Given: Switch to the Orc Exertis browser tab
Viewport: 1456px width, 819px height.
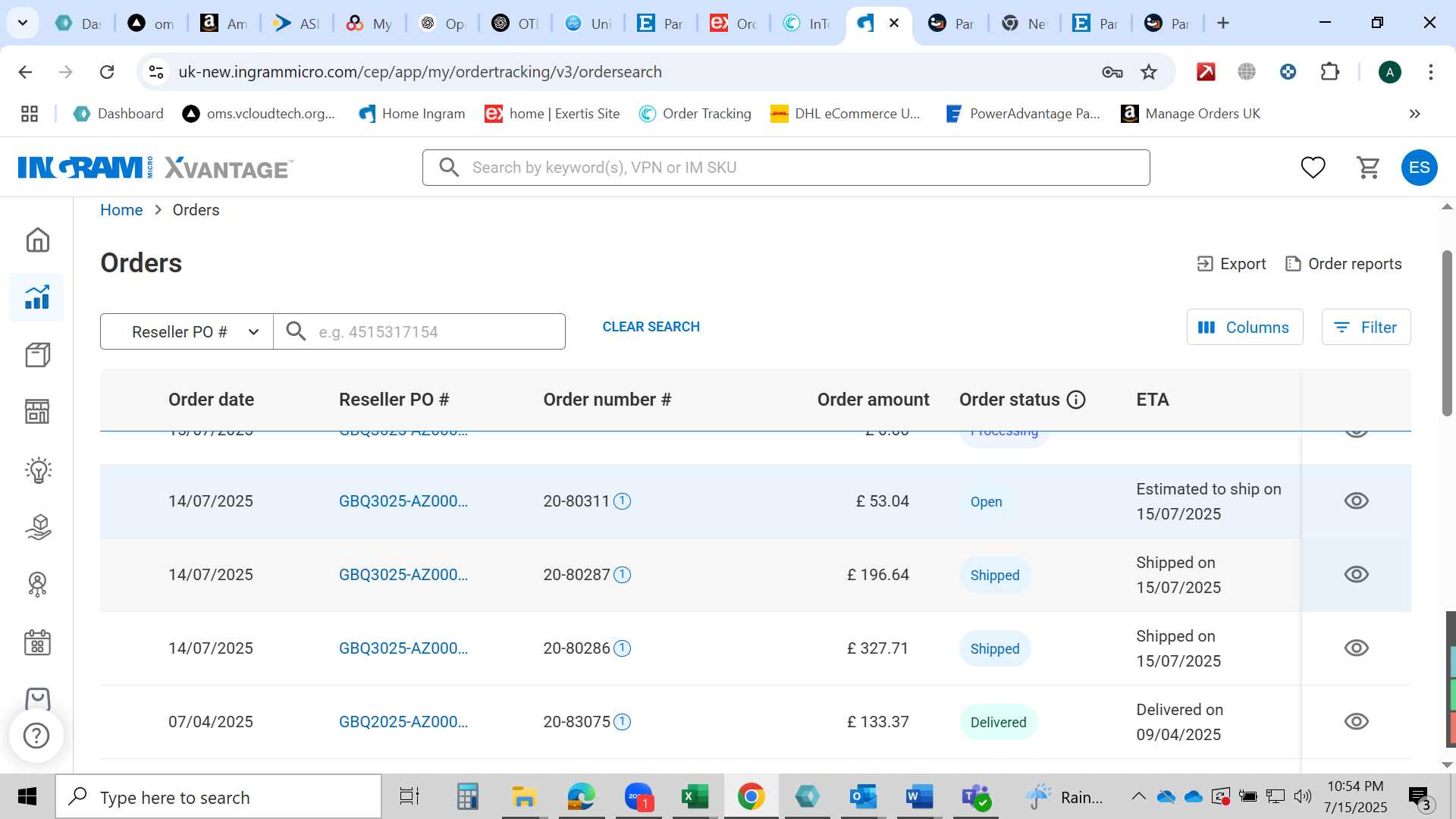Looking at the screenshot, I should (x=733, y=24).
